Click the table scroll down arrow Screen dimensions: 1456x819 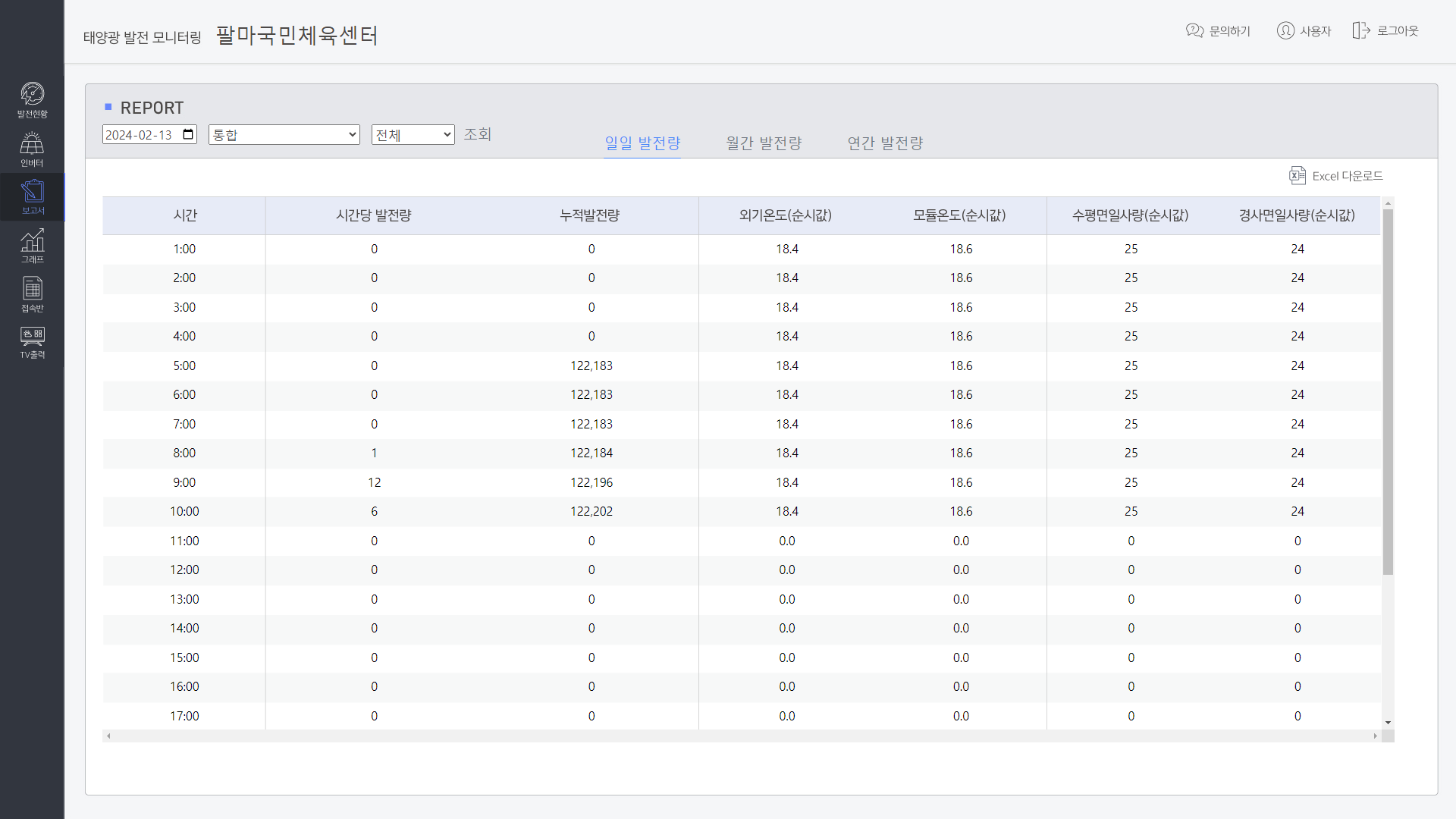1388,723
